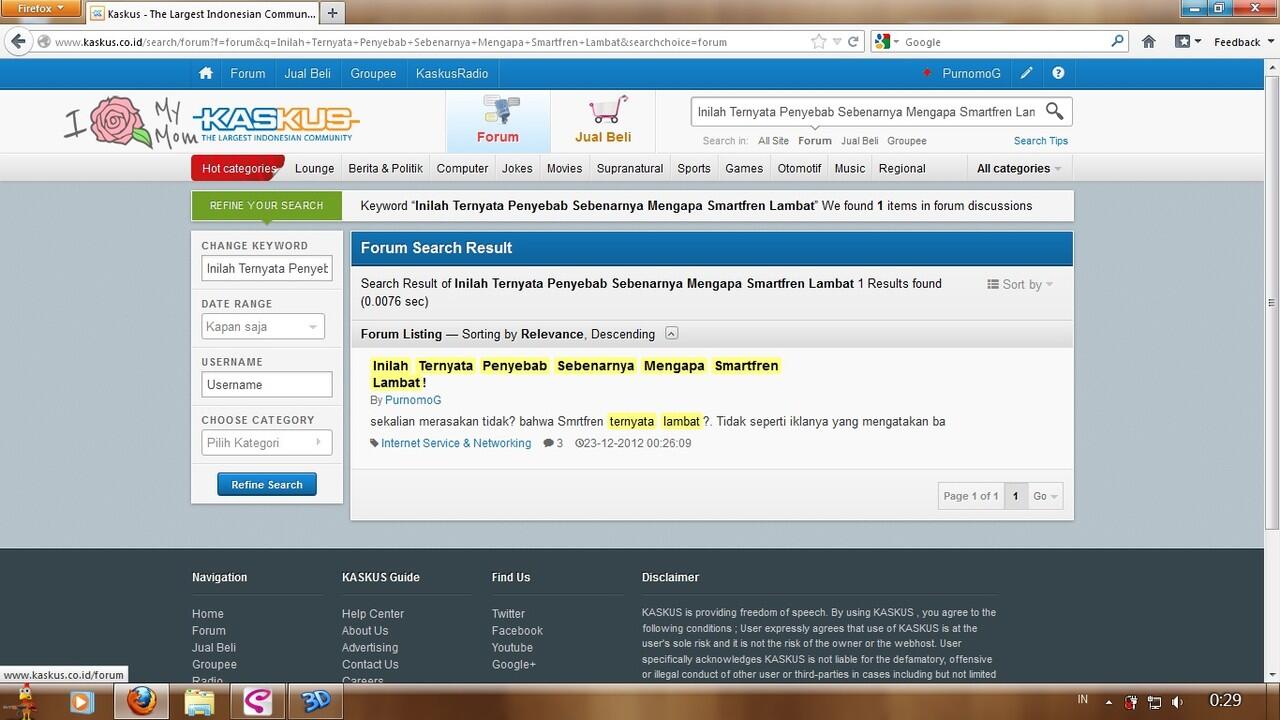Select the Forum tab with icon
This screenshot has width=1280, height=720.
point(498,121)
